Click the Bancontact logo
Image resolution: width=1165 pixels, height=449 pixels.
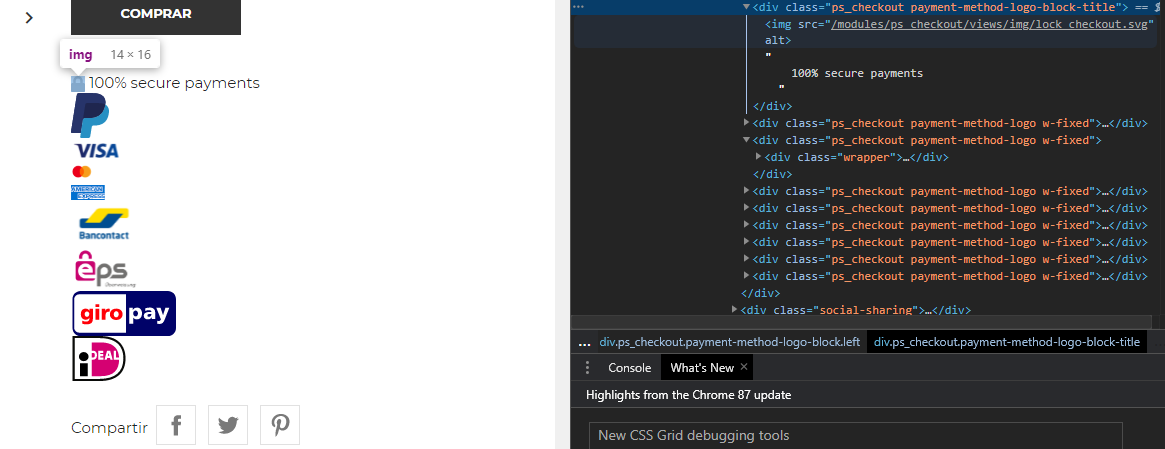point(104,224)
